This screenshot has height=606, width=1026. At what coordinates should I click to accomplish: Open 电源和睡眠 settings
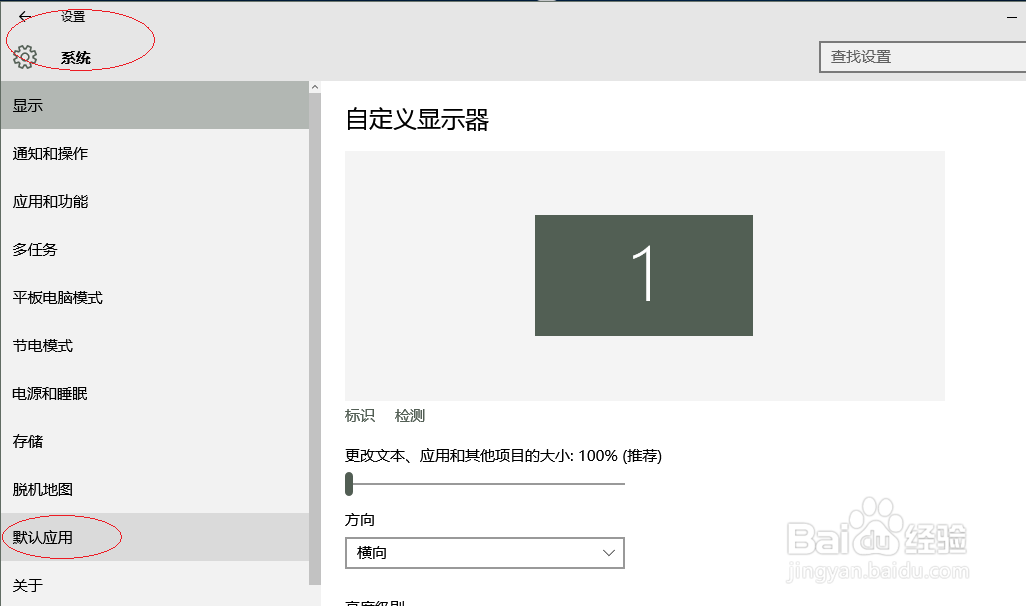pyautogui.click(x=154, y=393)
